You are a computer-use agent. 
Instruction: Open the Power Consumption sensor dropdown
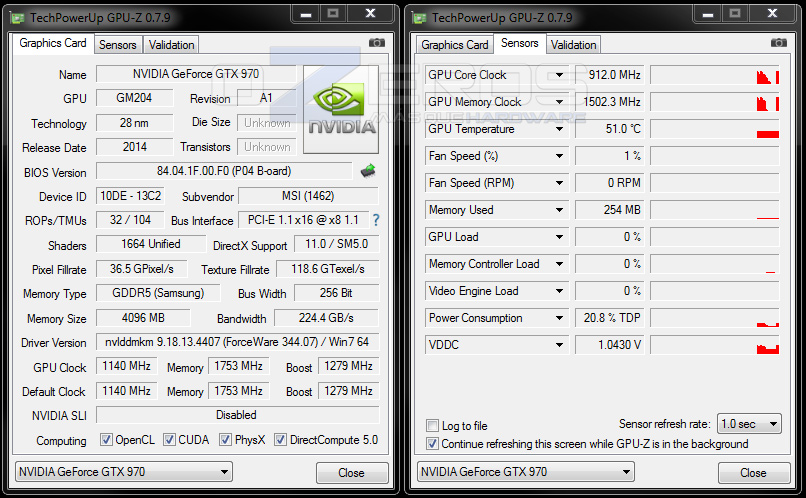[x=559, y=318]
